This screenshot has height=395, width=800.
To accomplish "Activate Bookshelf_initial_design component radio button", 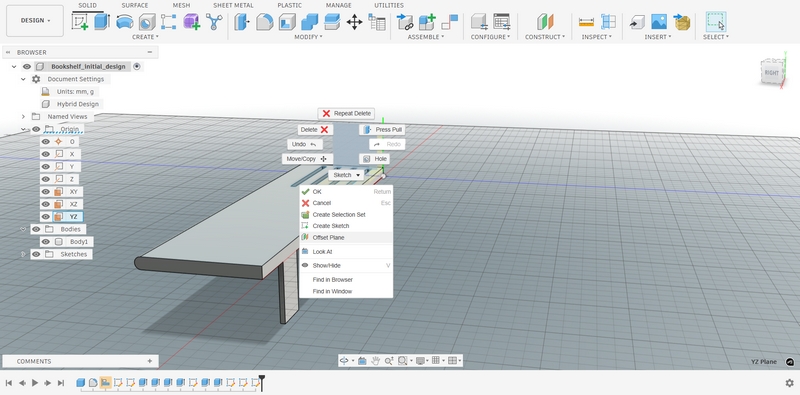I will pos(137,66).
